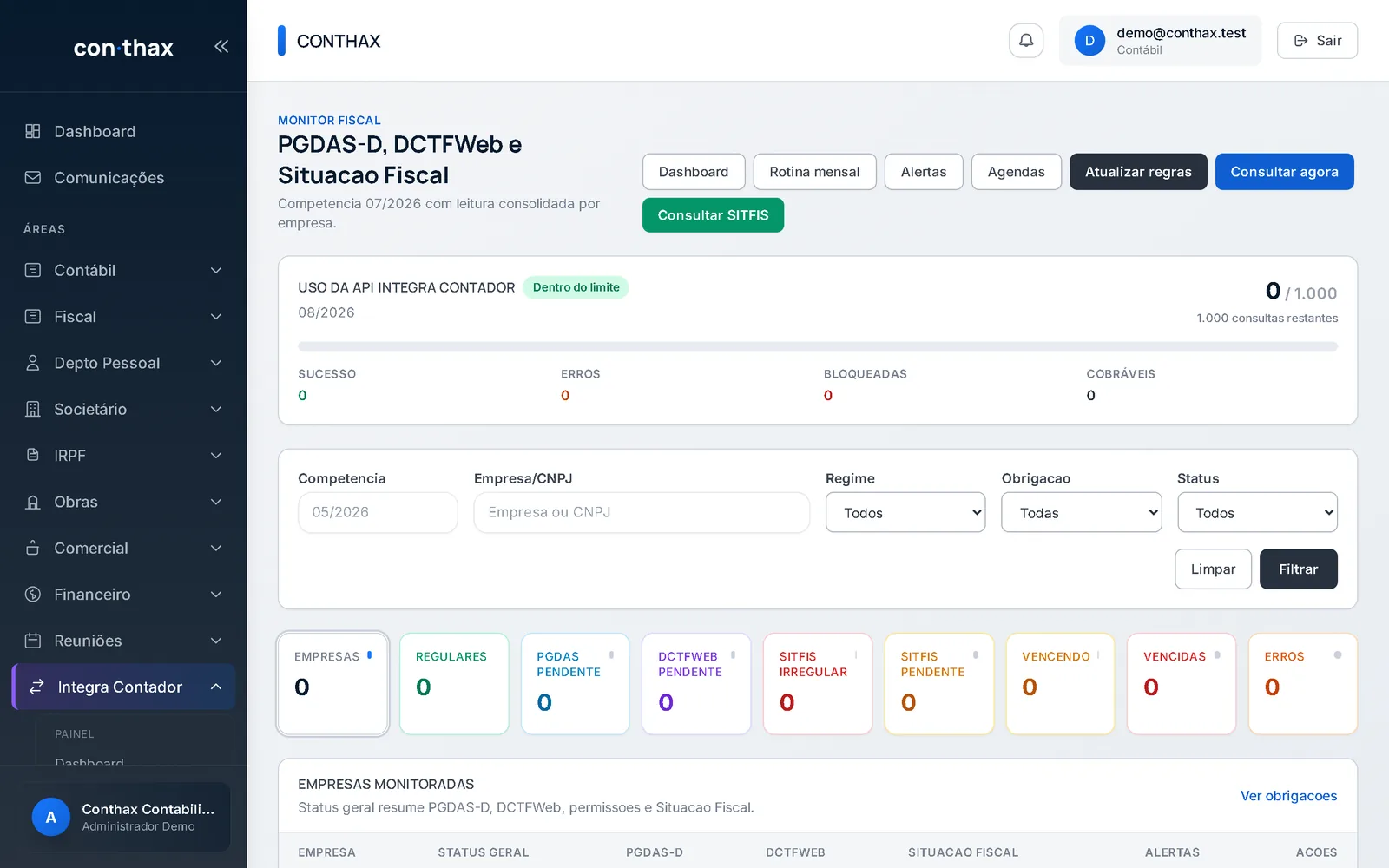This screenshot has width=1389, height=868.
Task: Open Comunicações in the sidebar
Action: click(x=123, y=177)
